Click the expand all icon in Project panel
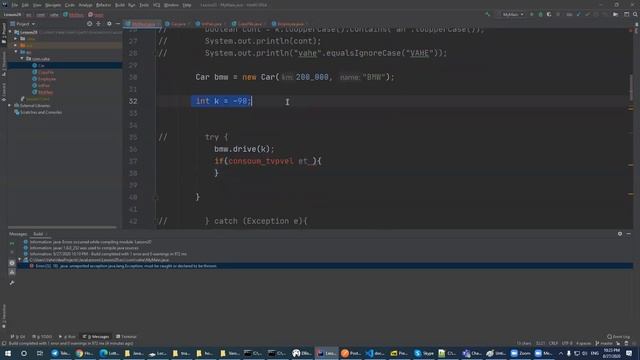640x360 pixels. pyautogui.click(x=98, y=24)
